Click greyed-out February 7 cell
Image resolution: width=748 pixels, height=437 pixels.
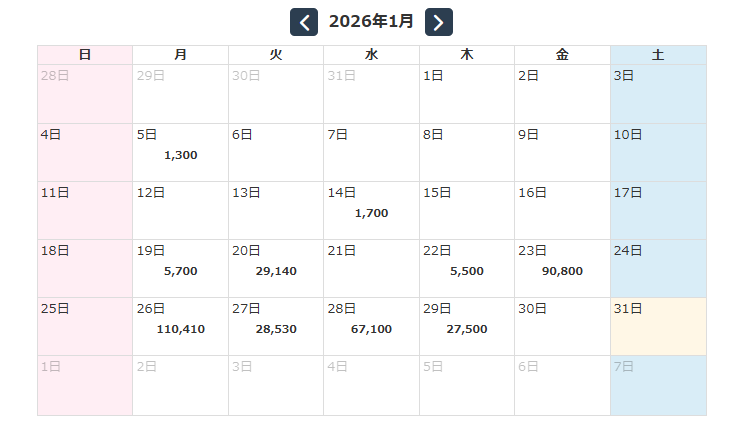pos(658,385)
